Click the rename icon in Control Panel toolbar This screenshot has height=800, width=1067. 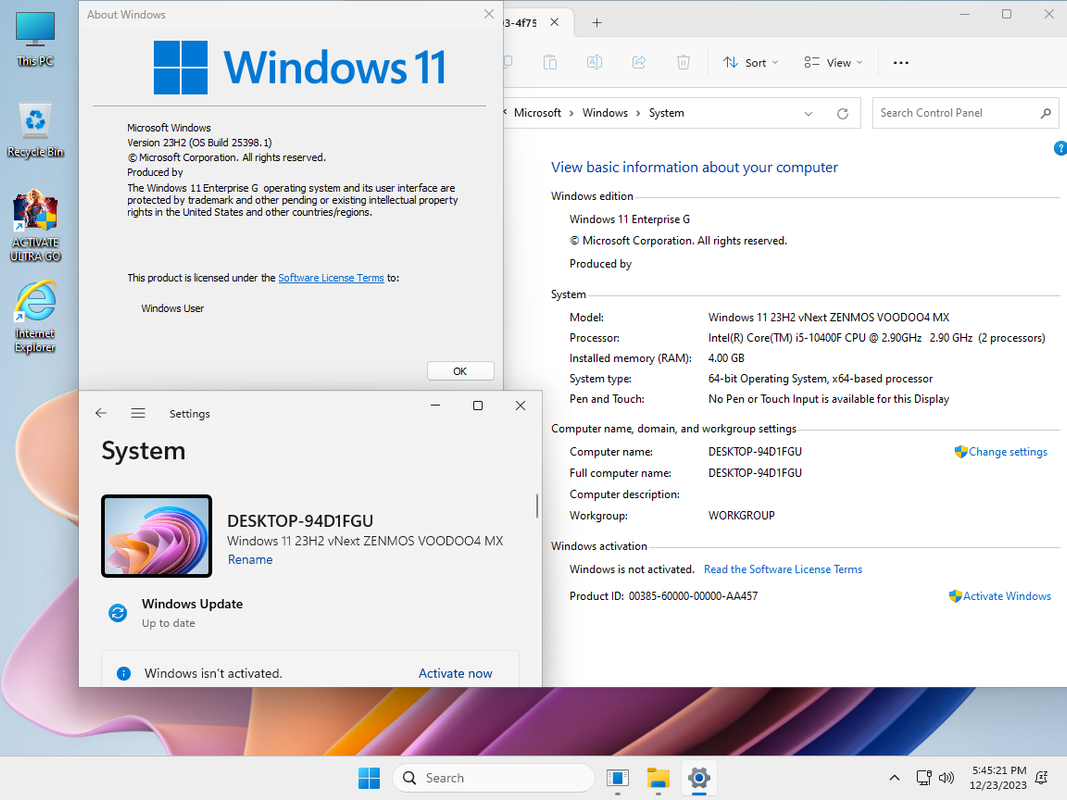[x=594, y=63]
